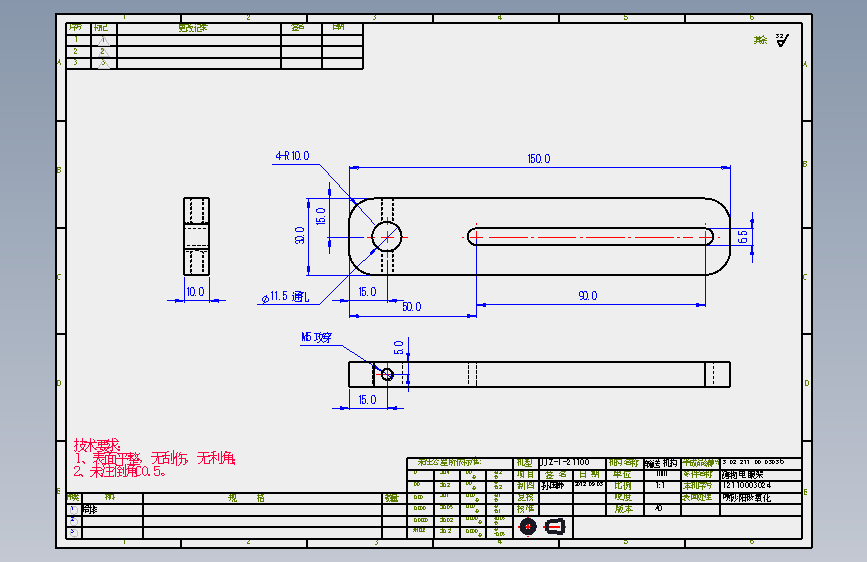Click the 更改记录 revision table header
The height and width of the screenshot is (562, 867).
(193, 28)
